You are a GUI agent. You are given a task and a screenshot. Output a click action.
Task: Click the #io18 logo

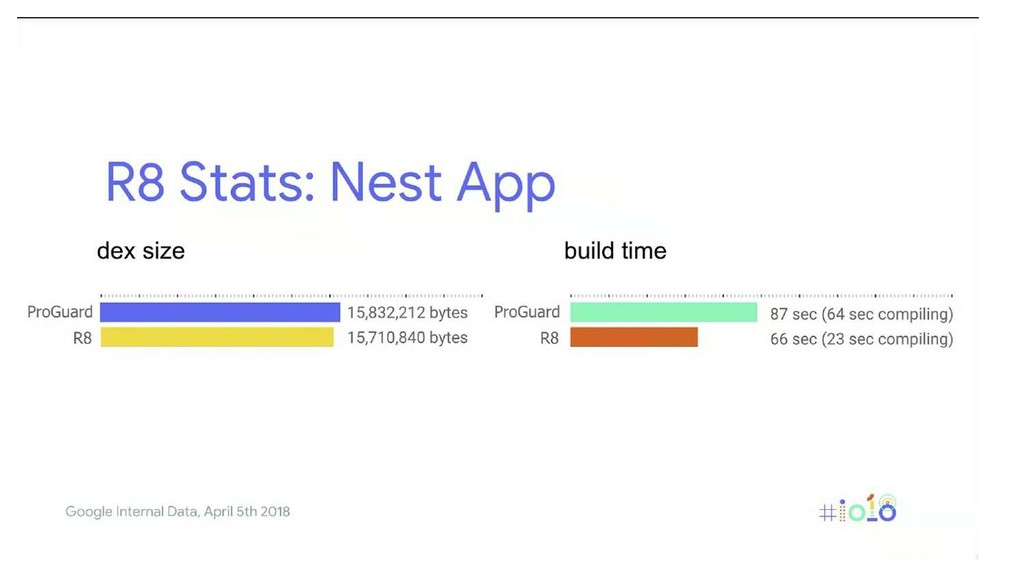(x=858, y=509)
